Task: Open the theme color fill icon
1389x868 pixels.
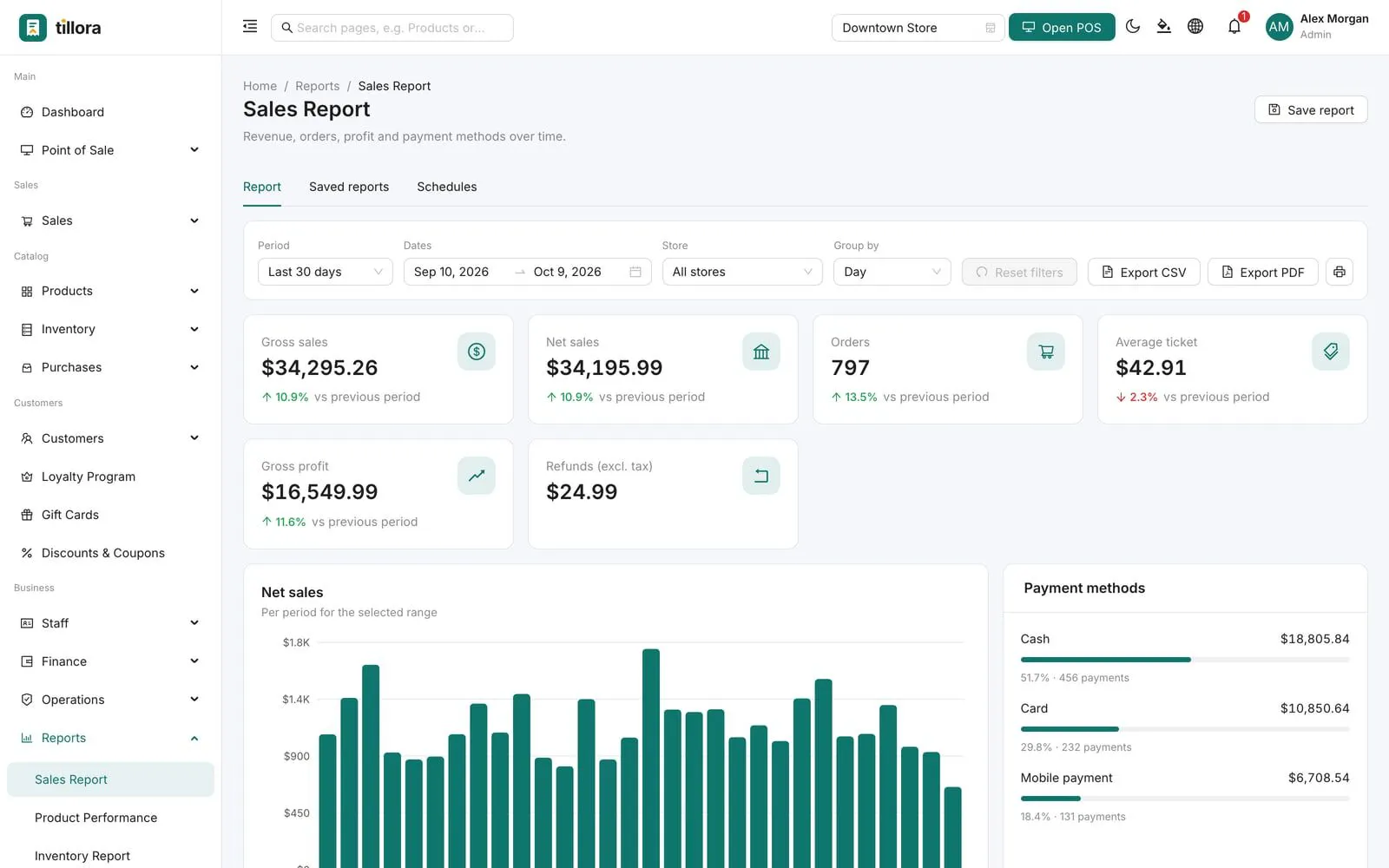Action: pos(1164,27)
